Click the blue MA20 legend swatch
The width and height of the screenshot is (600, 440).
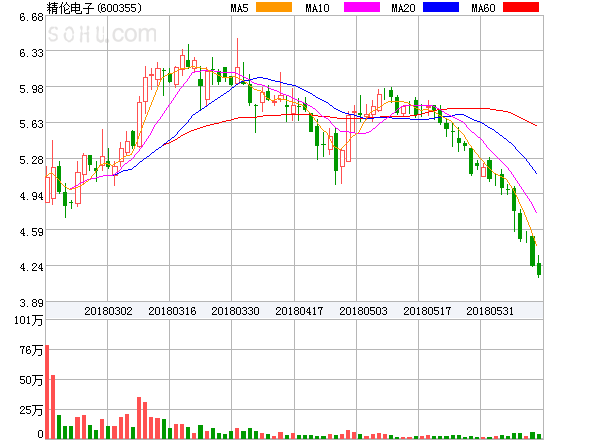441,7
